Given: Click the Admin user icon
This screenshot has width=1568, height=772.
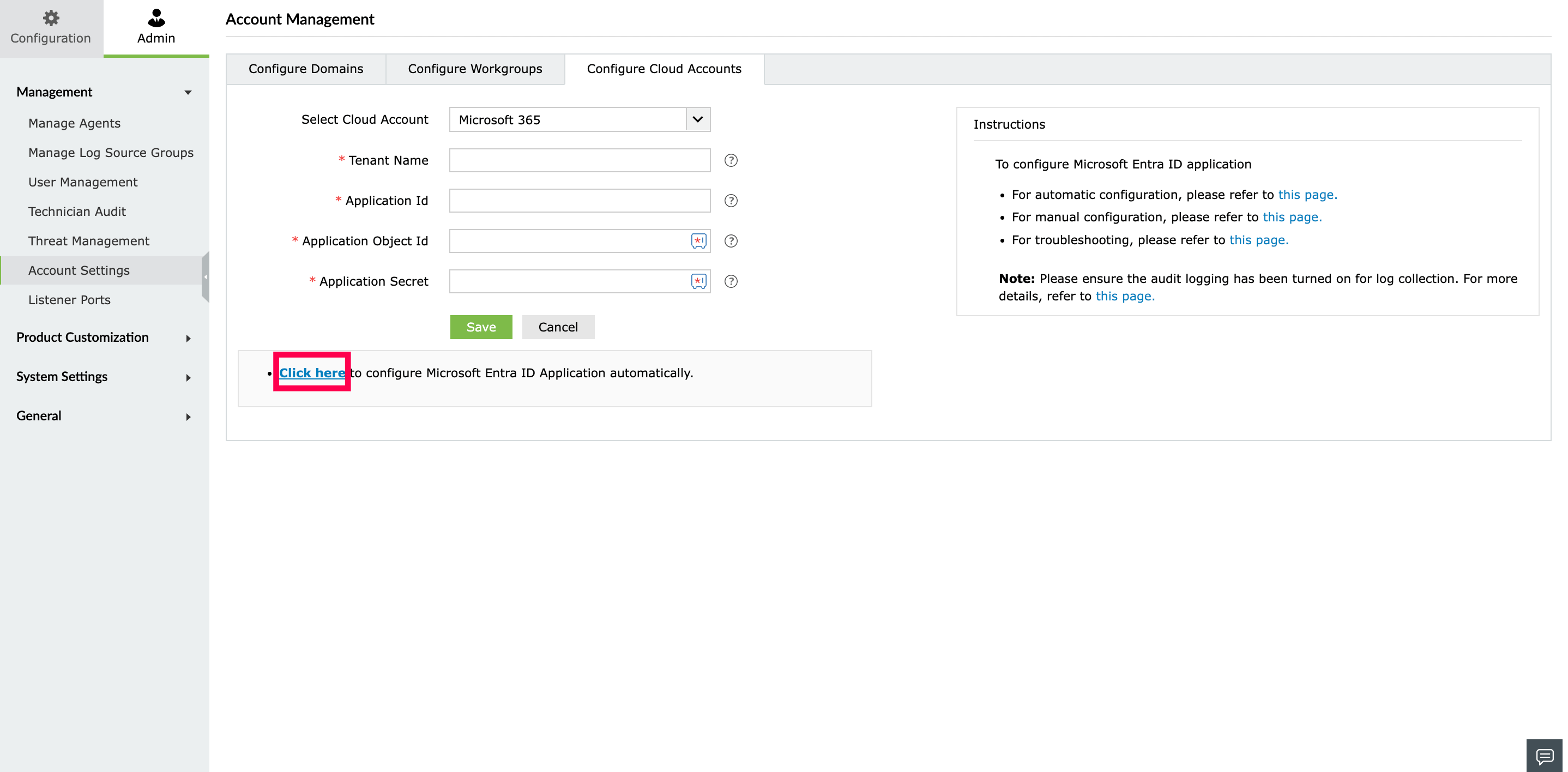Looking at the screenshot, I should point(156,17).
